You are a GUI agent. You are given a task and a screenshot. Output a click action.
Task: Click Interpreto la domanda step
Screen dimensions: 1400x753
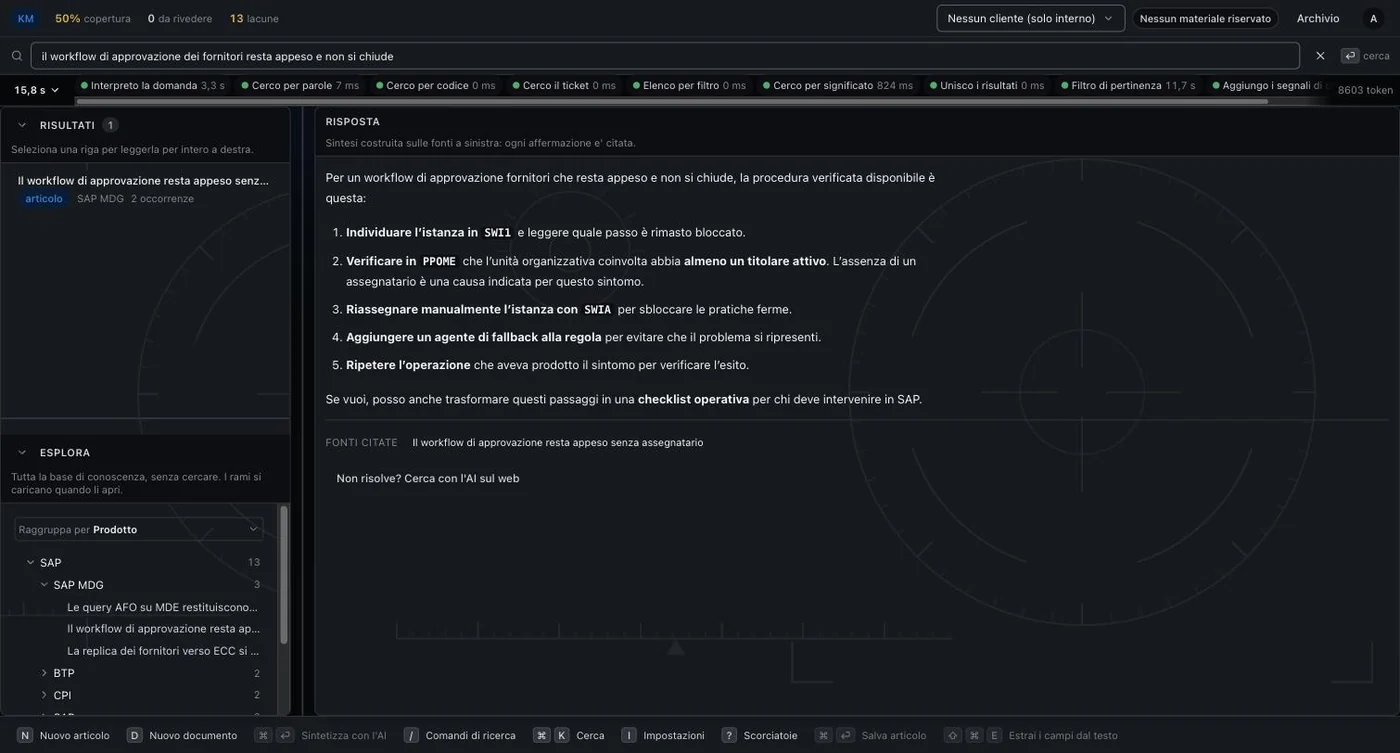[152, 85]
